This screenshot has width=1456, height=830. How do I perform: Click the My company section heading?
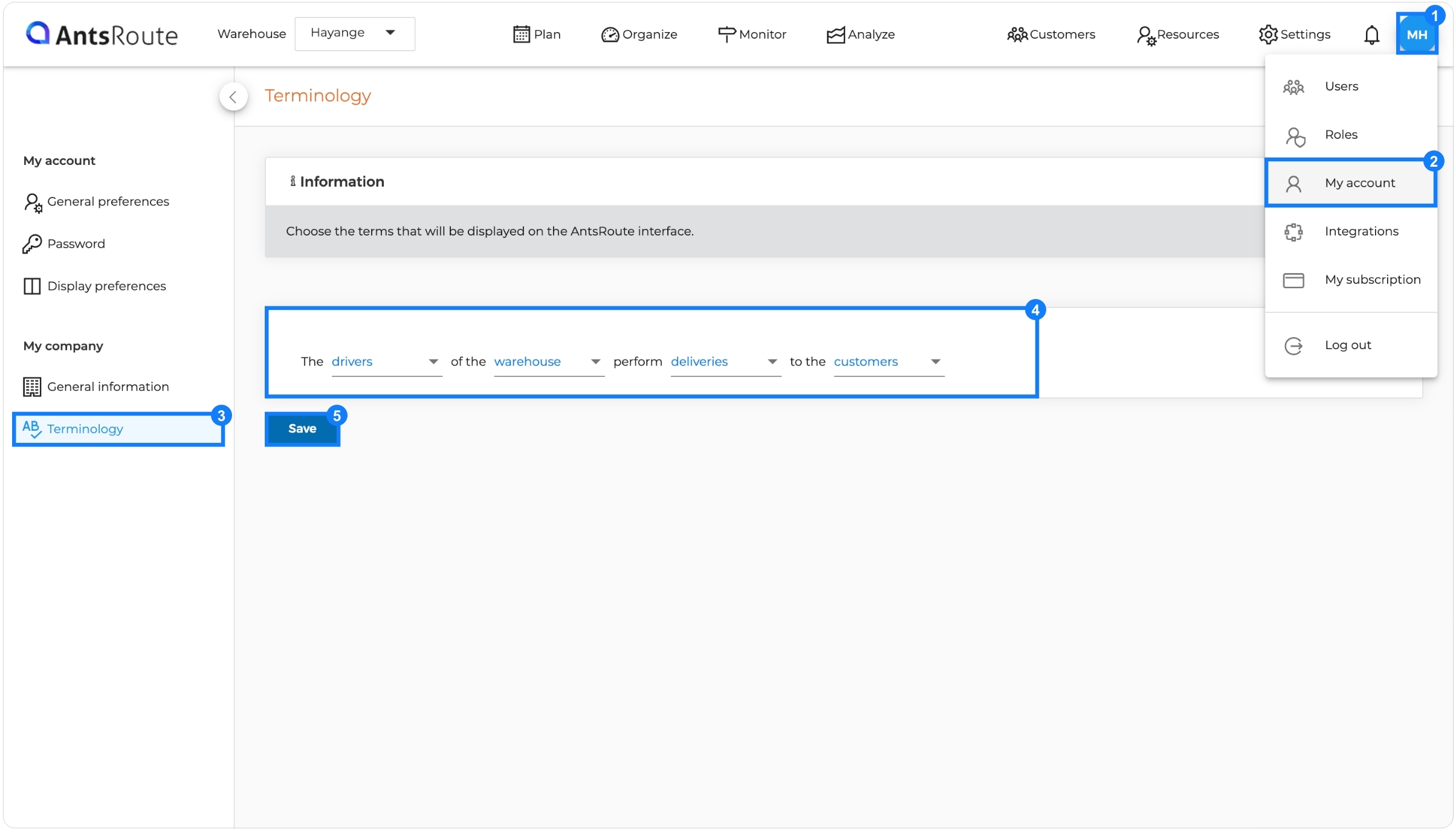63,346
